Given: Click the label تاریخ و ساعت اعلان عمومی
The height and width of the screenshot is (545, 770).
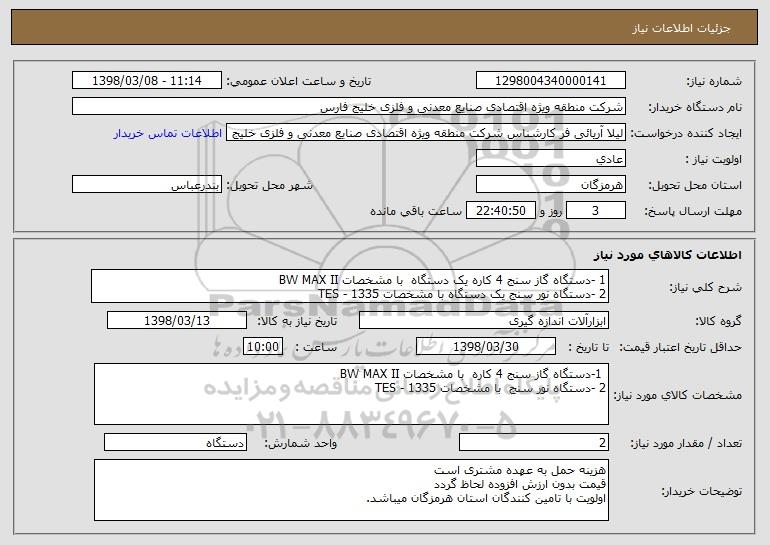Looking at the screenshot, I should pos(299,81).
